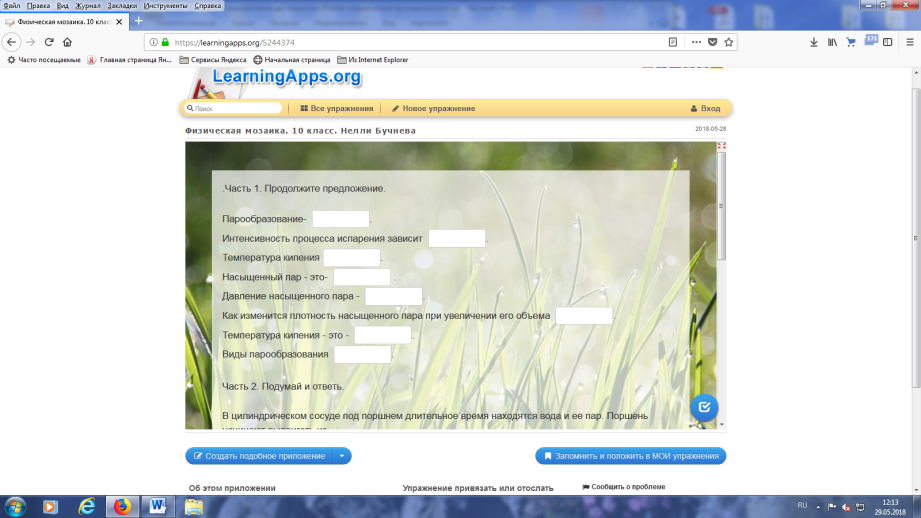The image size is (921, 518).
Task: Expand arrow next to Создать подобное приложение
Action: click(x=342, y=456)
